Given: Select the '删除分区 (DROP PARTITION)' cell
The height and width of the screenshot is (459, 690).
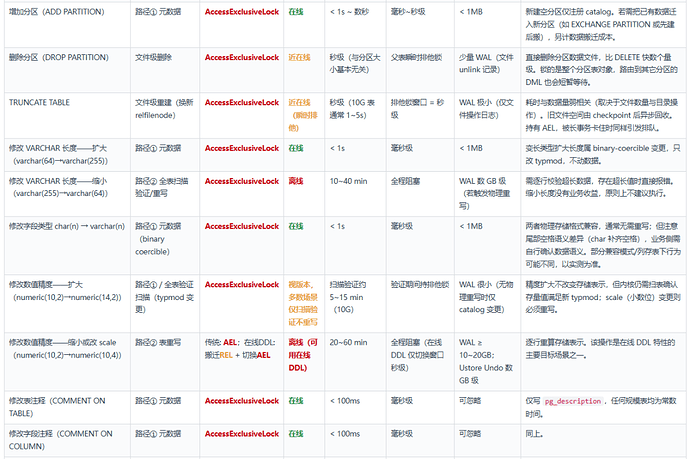Looking at the screenshot, I should click(67, 70).
